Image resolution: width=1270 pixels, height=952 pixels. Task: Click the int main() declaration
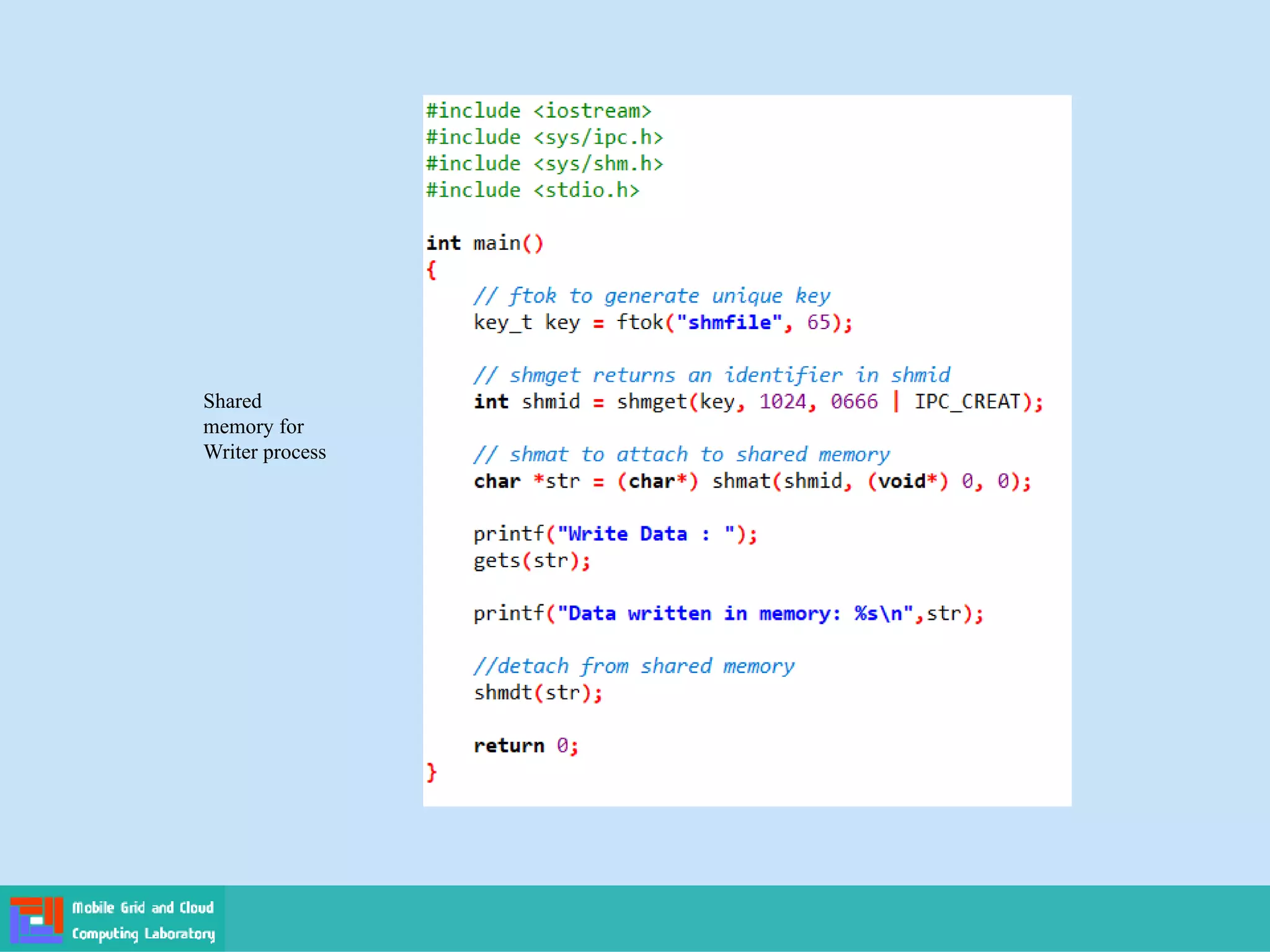click(484, 243)
